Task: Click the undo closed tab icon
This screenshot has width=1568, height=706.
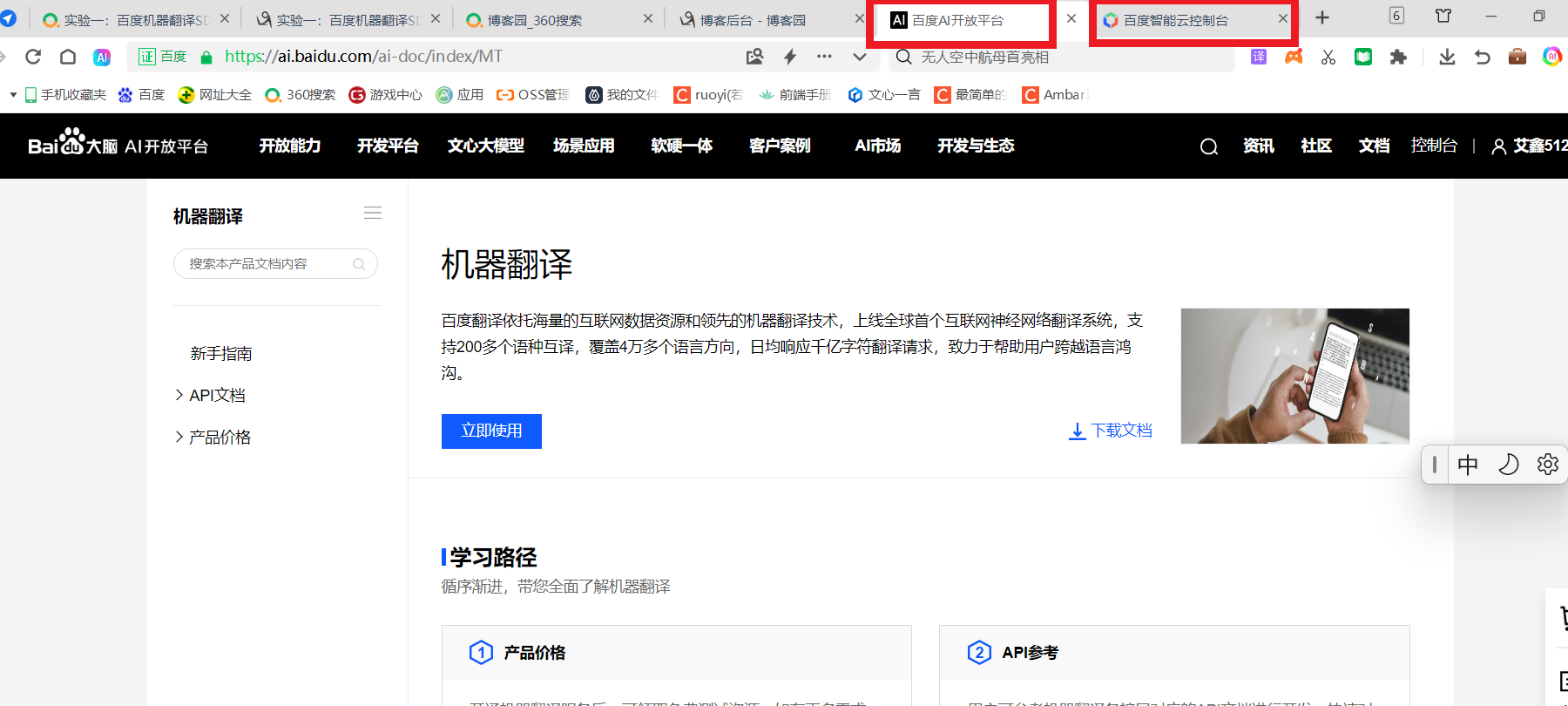Action: click(1482, 57)
